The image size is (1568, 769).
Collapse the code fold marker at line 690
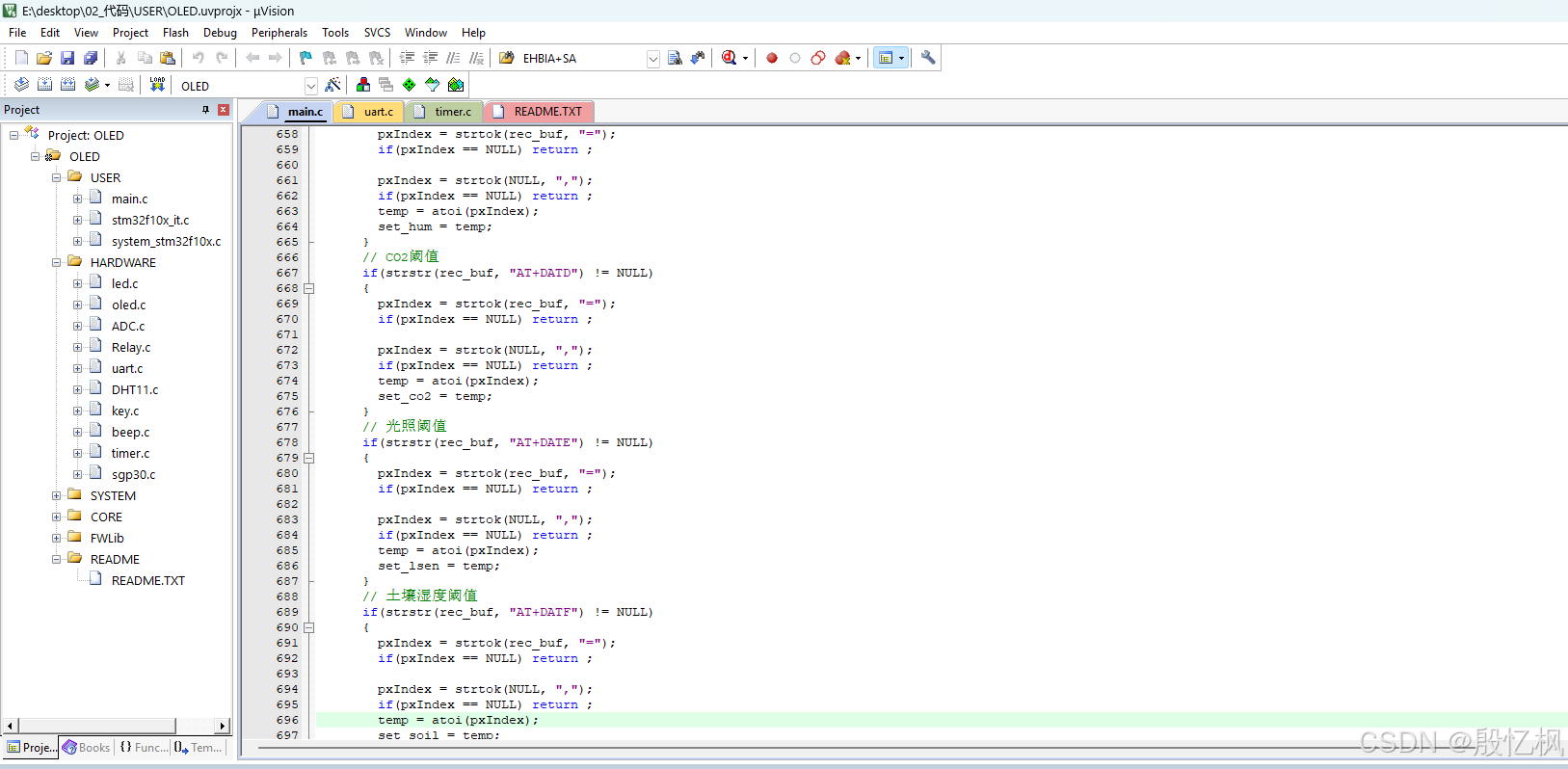pos(309,627)
